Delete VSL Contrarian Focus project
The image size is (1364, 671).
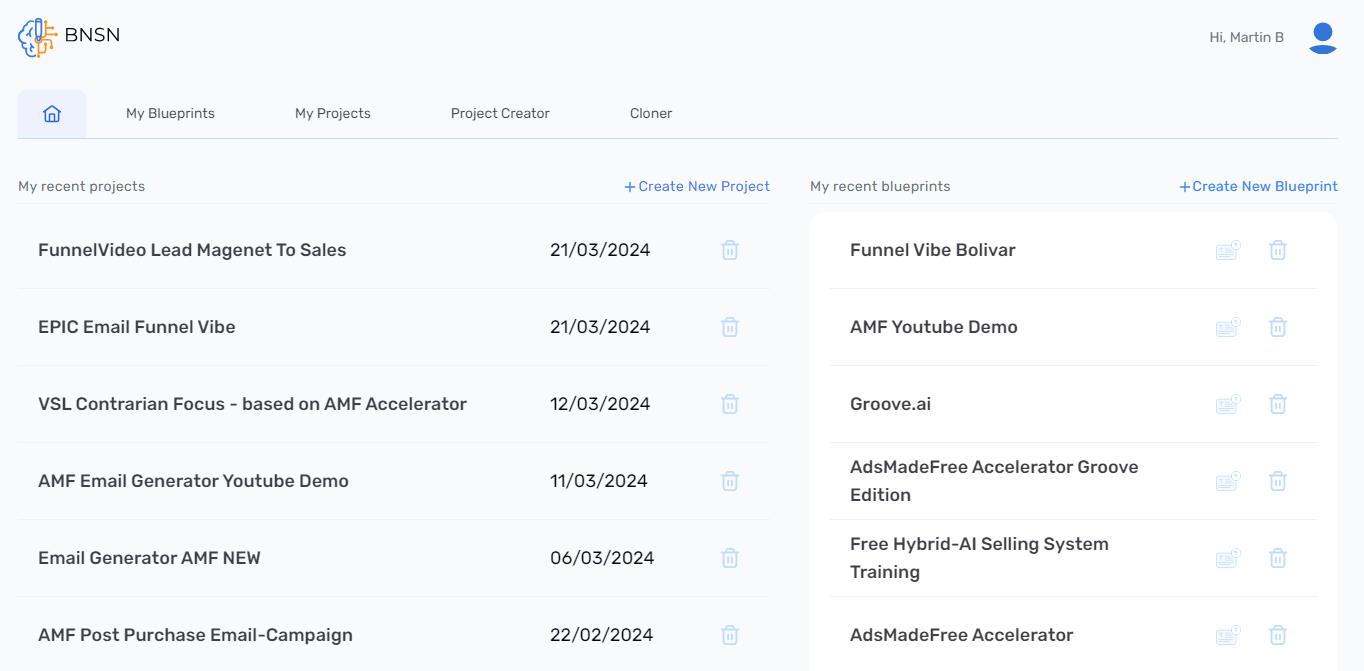point(730,404)
